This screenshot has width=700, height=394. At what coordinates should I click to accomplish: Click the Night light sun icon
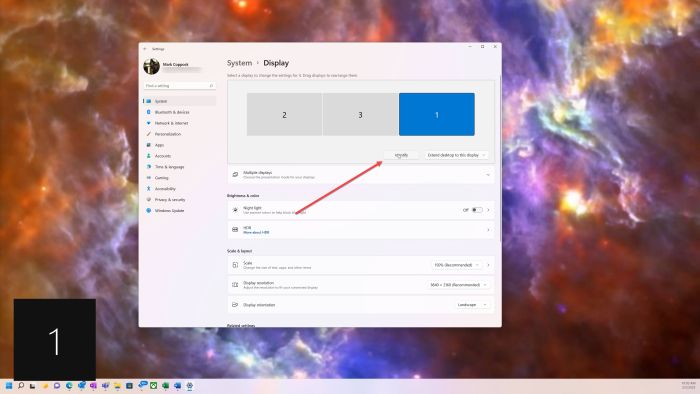[235, 210]
